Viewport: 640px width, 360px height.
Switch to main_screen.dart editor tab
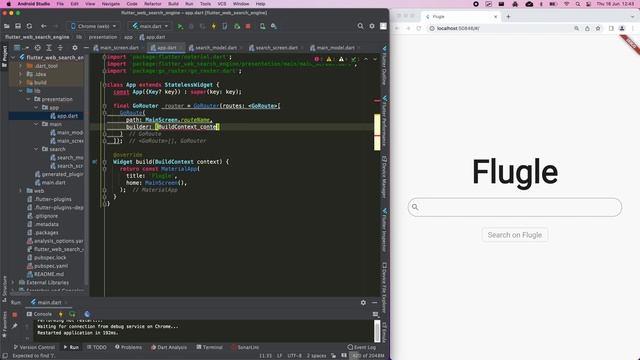pyautogui.click(x=117, y=48)
